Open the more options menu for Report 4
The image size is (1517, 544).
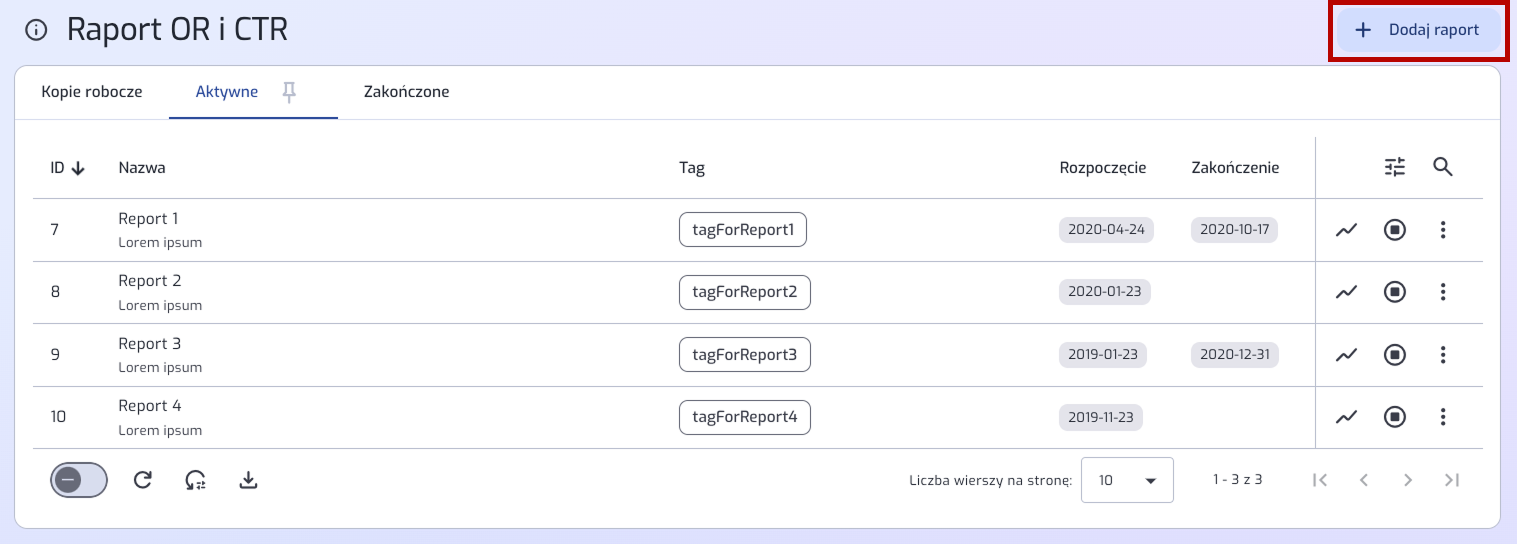tap(1442, 416)
